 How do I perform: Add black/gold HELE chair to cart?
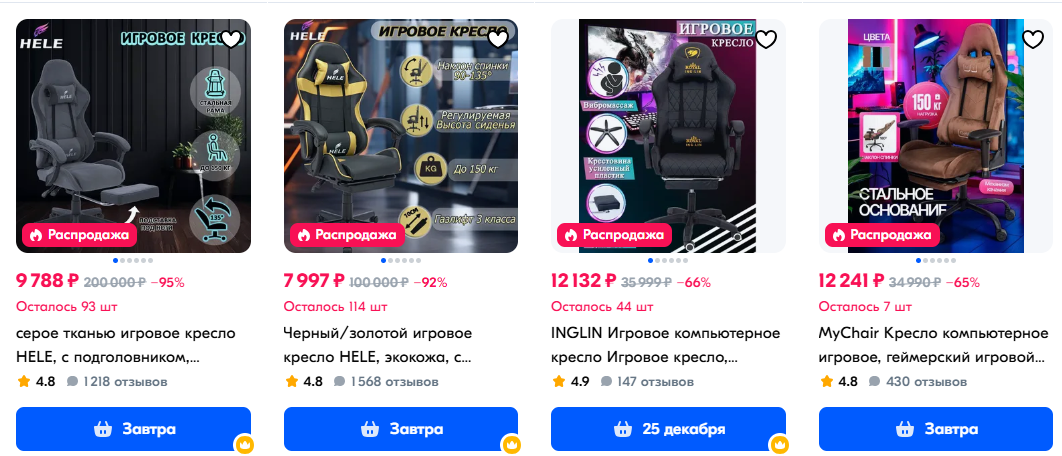(401, 429)
